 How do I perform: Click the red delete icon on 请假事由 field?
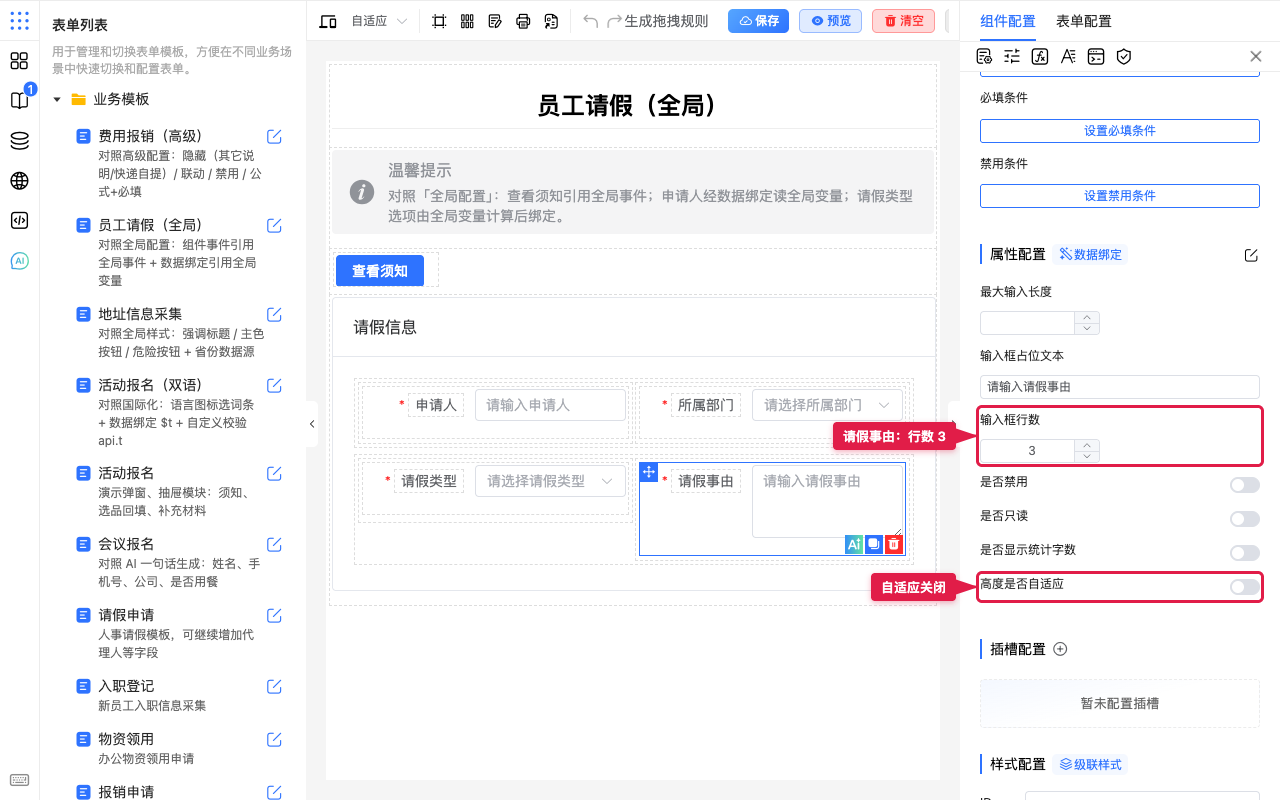[x=894, y=544]
